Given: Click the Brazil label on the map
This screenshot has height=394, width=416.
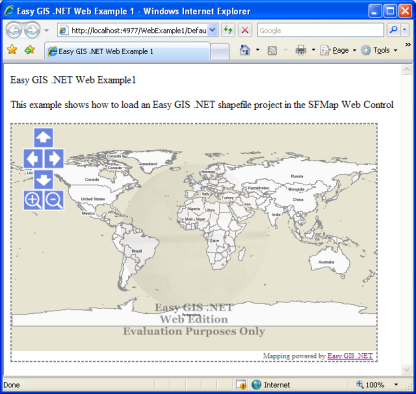Looking at the screenshot, I should [x=137, y=251].
